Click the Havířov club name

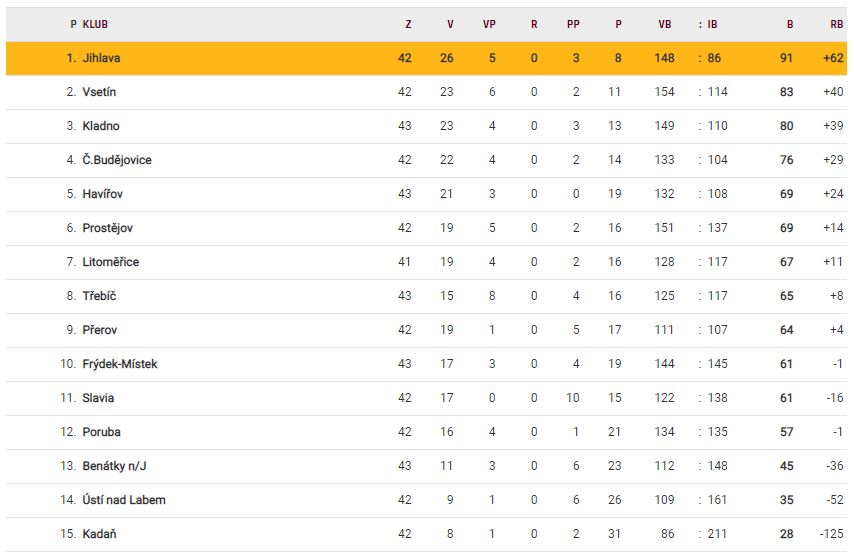103,194
